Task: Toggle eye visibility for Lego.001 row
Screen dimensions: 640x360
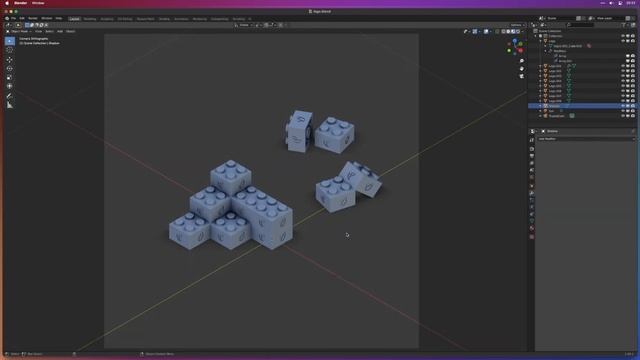Action: (x=623, y=66)
